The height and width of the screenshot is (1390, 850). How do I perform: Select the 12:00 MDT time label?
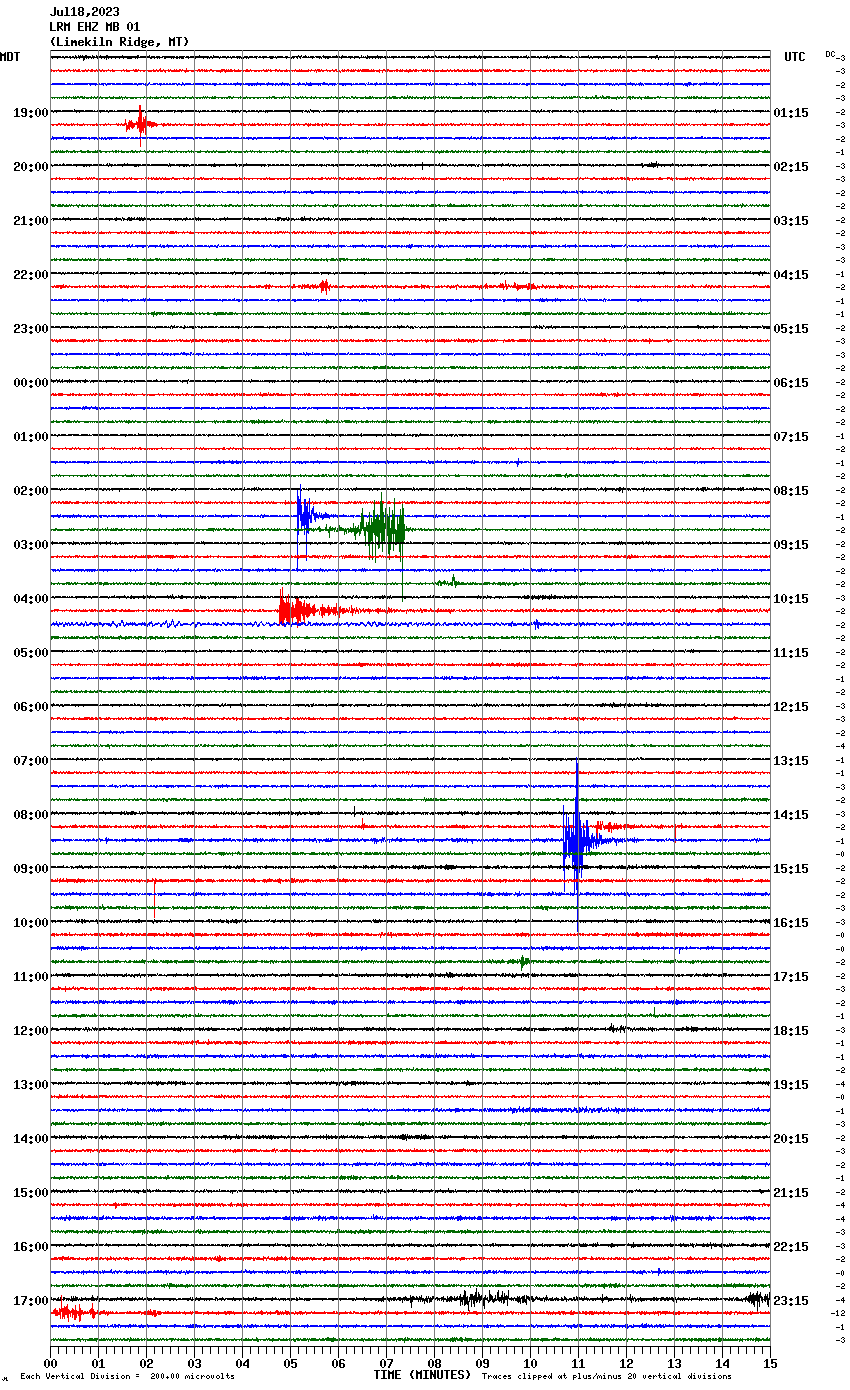tap(30, 1031)
